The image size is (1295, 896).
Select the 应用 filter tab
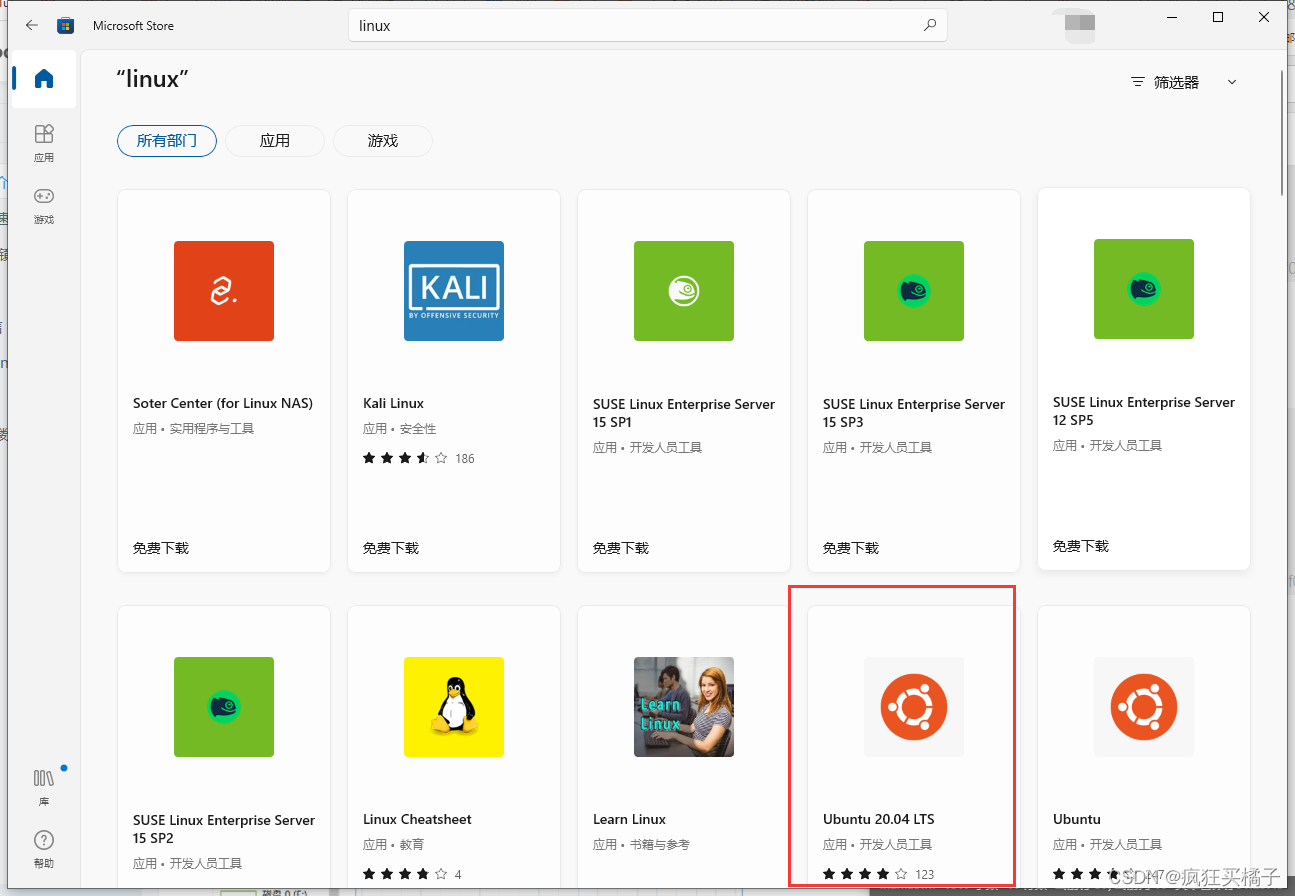(x=275, y=141)
